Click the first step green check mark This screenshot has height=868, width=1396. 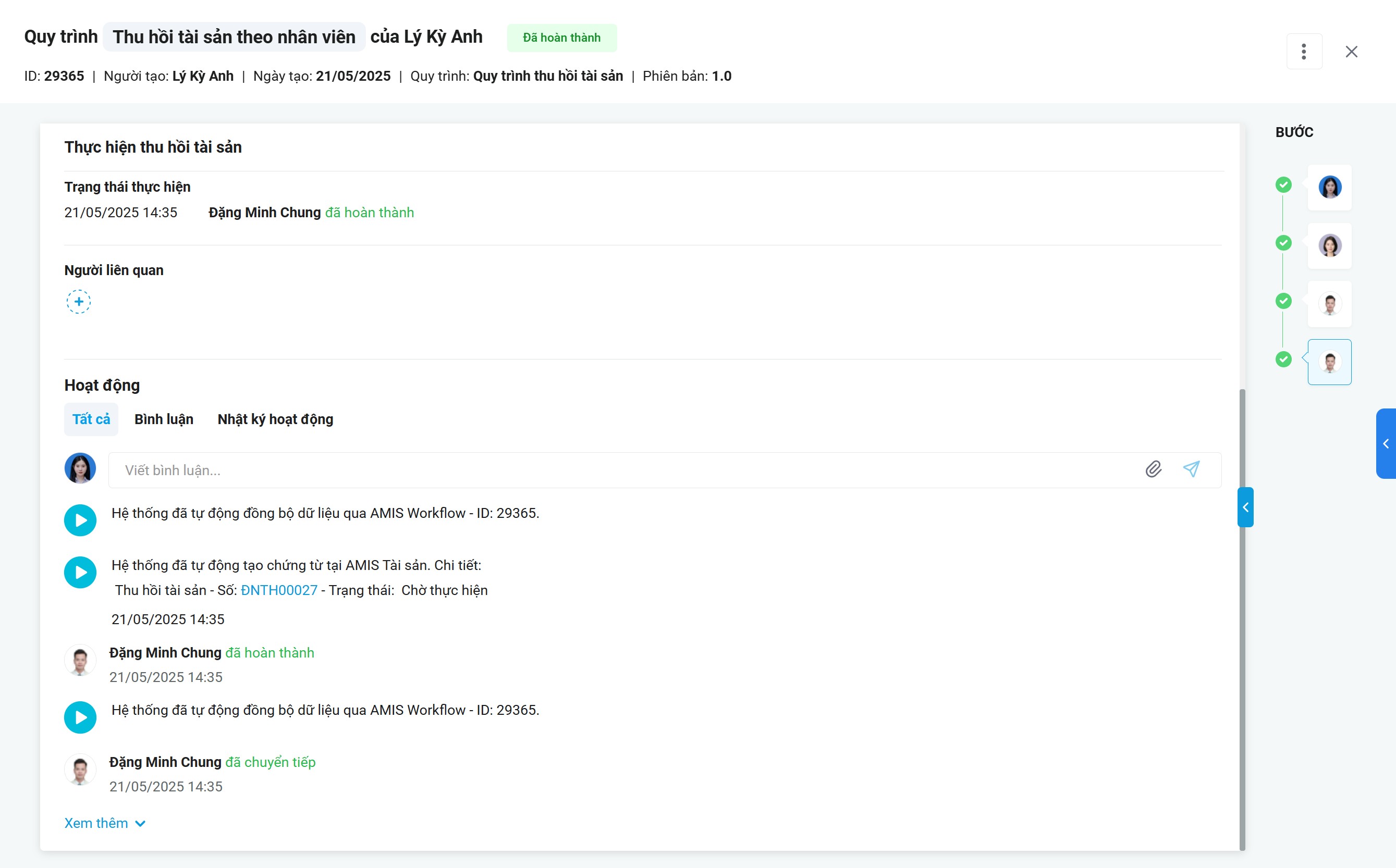click(1283, 185)
